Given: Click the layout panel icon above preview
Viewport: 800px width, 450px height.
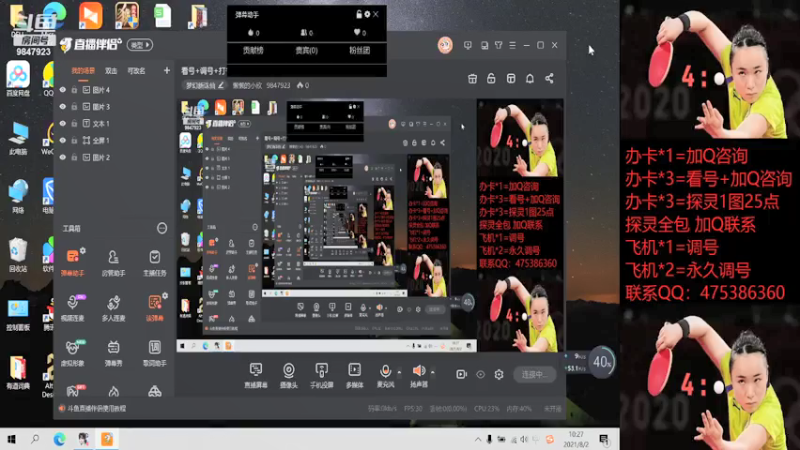Looking at the screenshot, I should click(511, 79).
